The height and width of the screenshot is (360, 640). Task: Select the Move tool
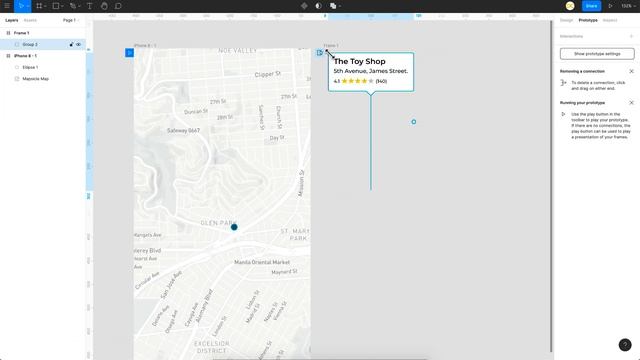[x=21, y=6]
